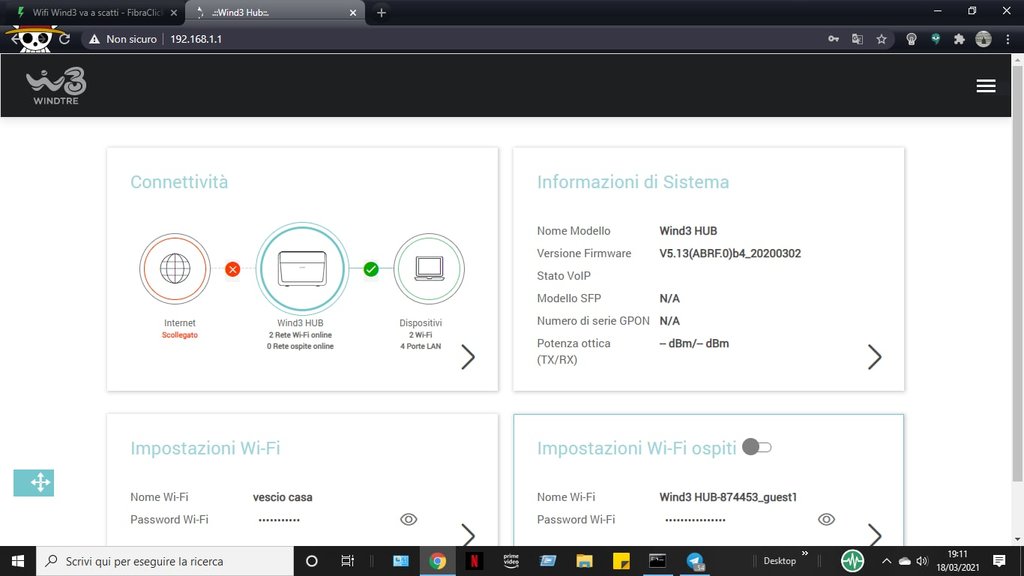Reload the page
Viewport: 1024px width, 576px height.
64,39
